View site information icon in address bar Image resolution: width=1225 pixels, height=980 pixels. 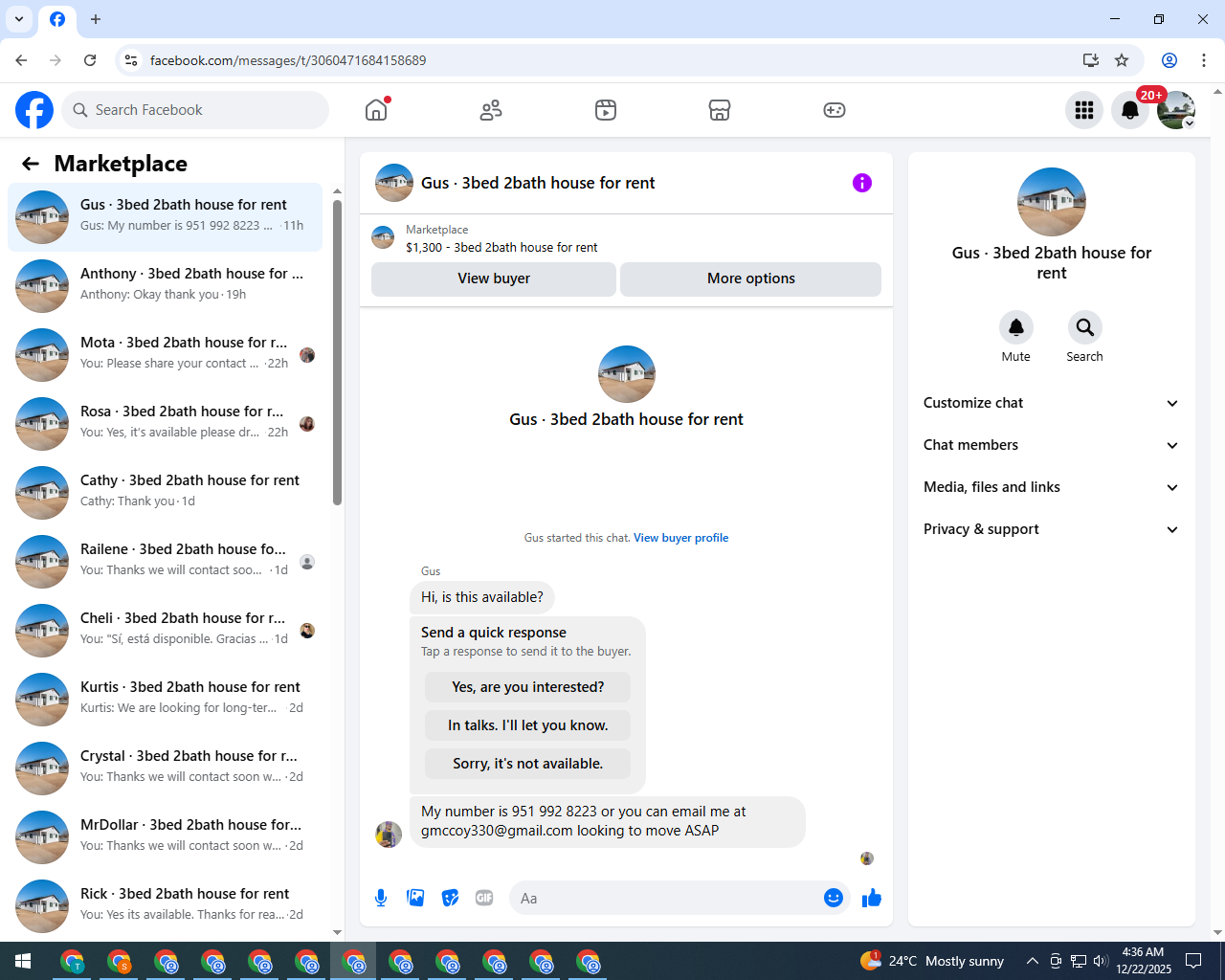[x=131, y=60]
